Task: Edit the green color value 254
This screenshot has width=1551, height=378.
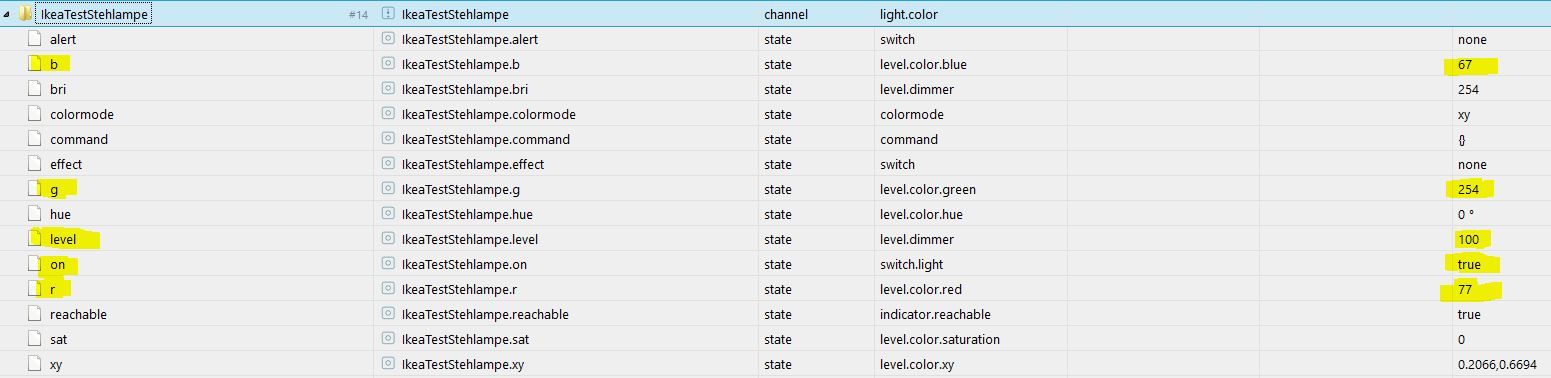Action: click(x=1468, y=189)
